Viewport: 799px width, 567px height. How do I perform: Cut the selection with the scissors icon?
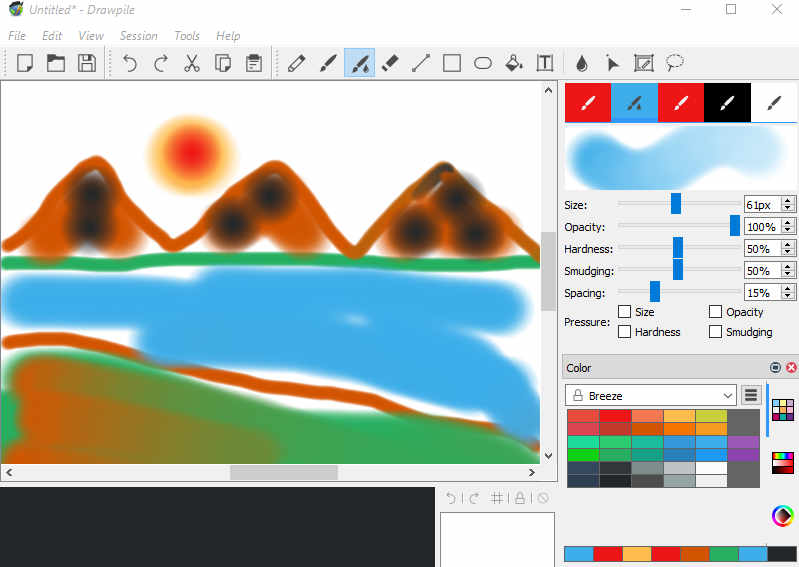coord(192,64)
